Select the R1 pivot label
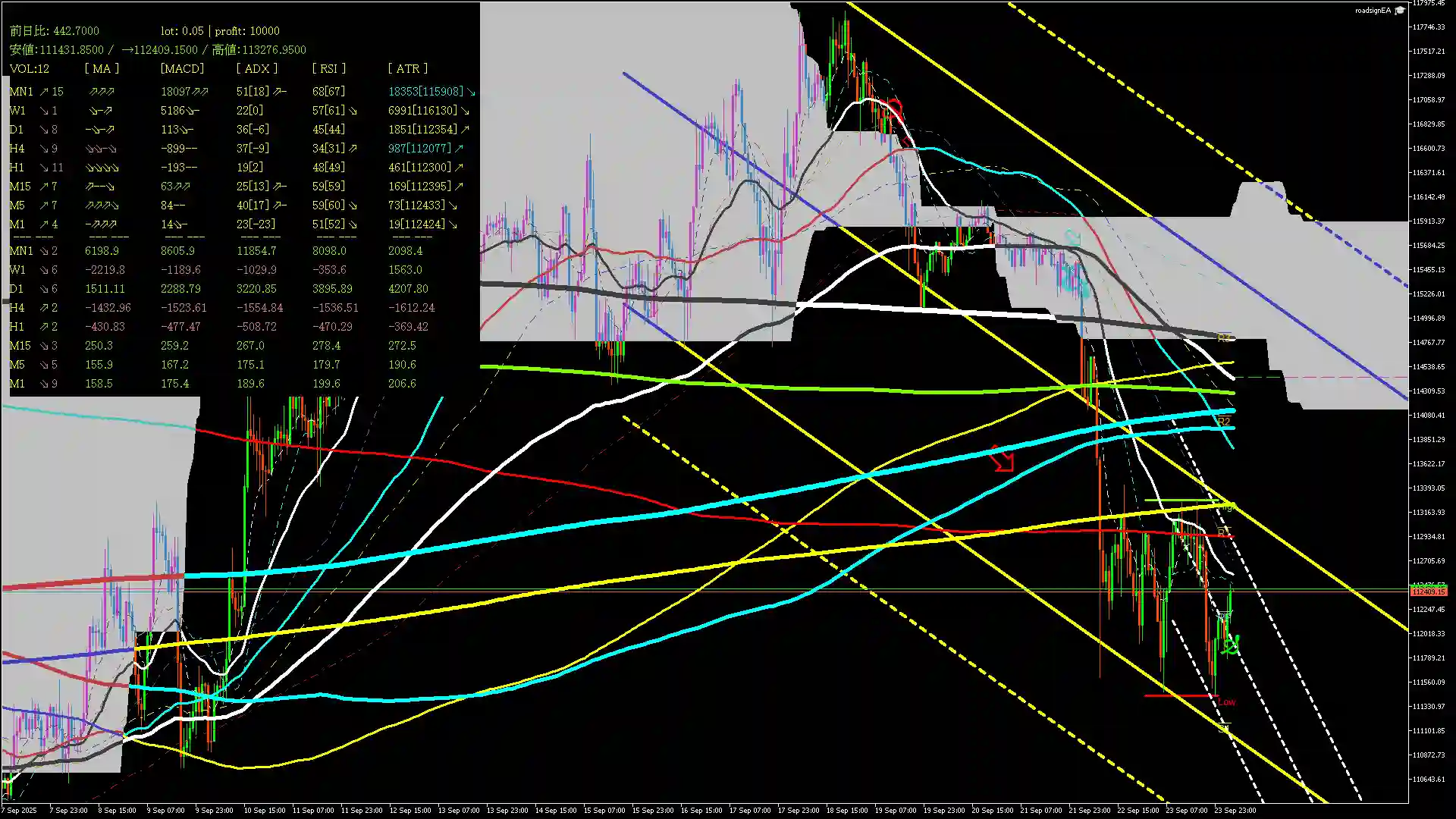 pyautogui.click(x=1224, y=531)
